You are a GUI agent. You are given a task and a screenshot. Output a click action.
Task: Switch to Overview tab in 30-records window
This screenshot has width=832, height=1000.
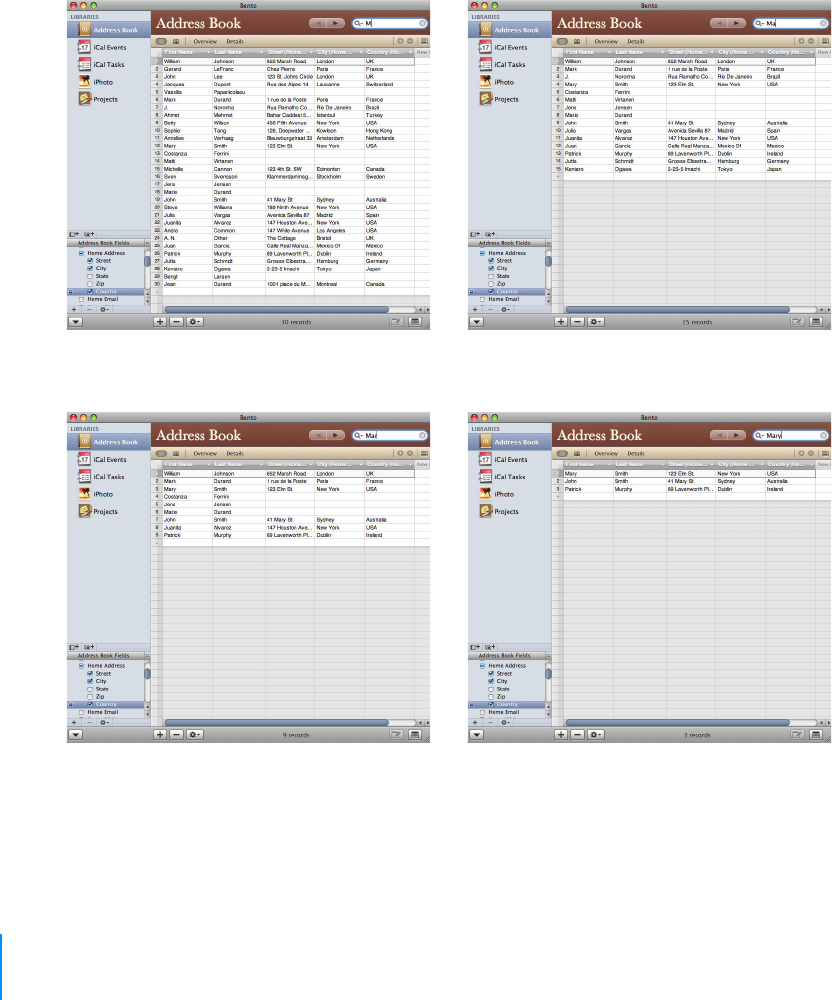[x=205, y=41]
